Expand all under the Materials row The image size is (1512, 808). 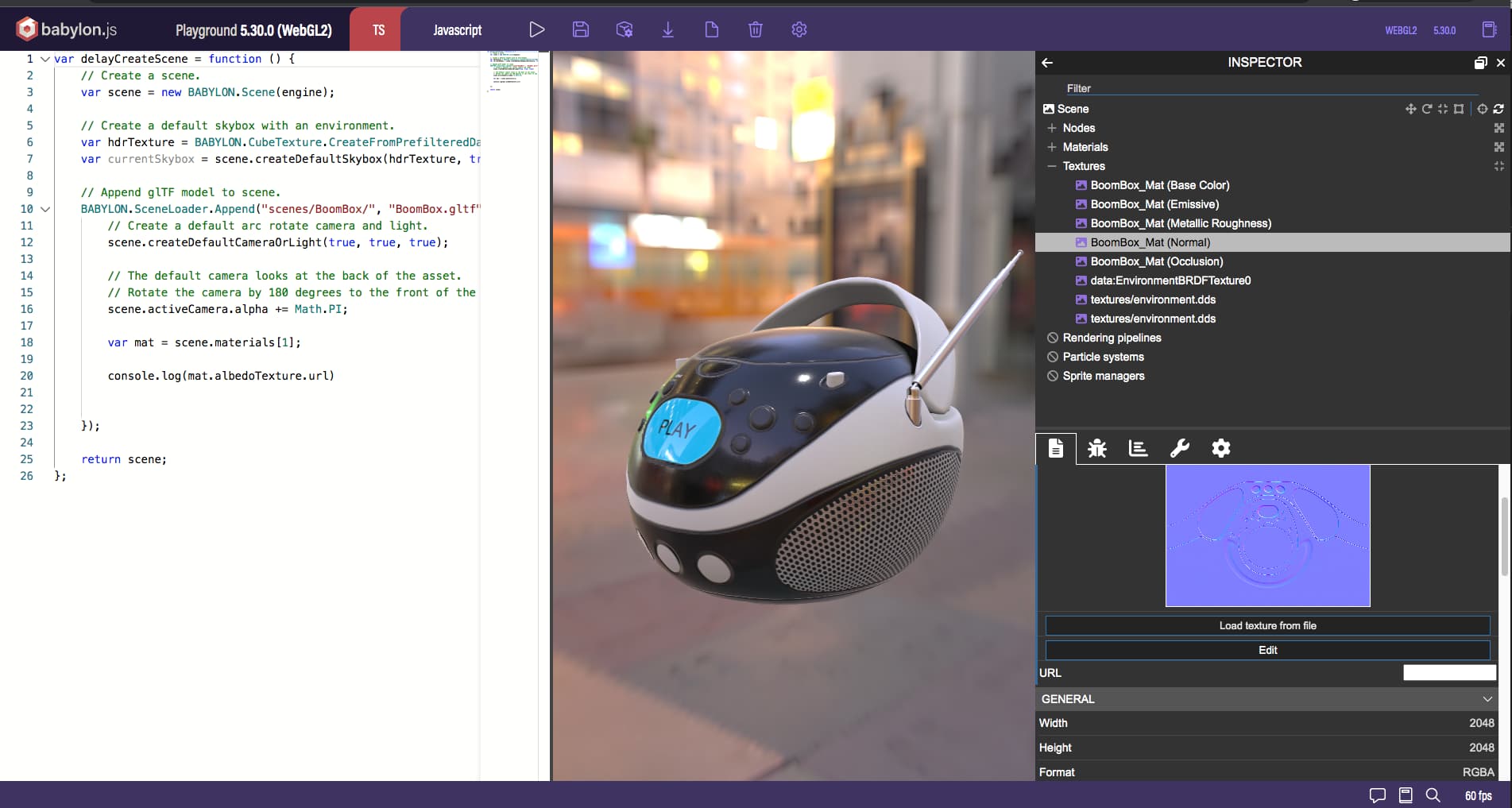[x=1499, y=147]
